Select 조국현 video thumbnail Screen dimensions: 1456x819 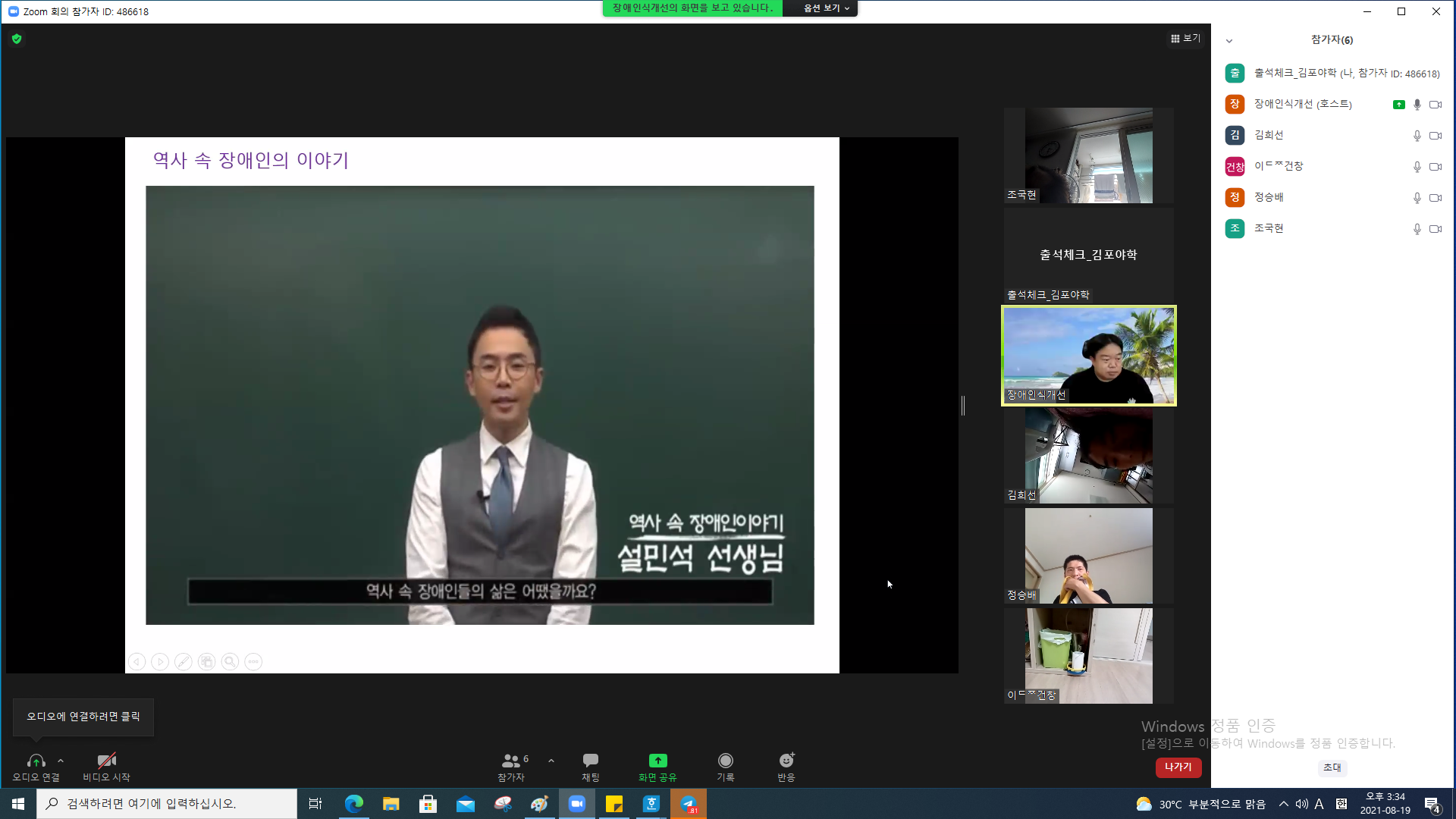pos(1088,155)
